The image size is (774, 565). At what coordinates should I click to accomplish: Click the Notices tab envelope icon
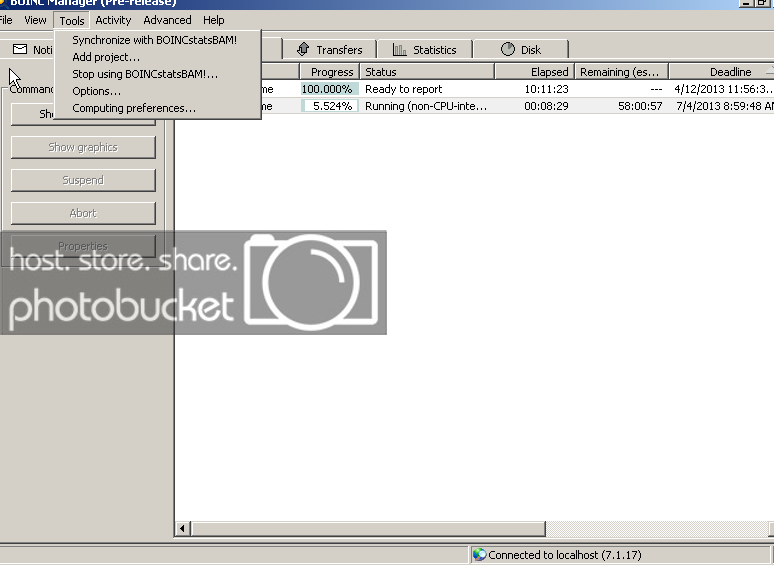(x=19, y=49)
